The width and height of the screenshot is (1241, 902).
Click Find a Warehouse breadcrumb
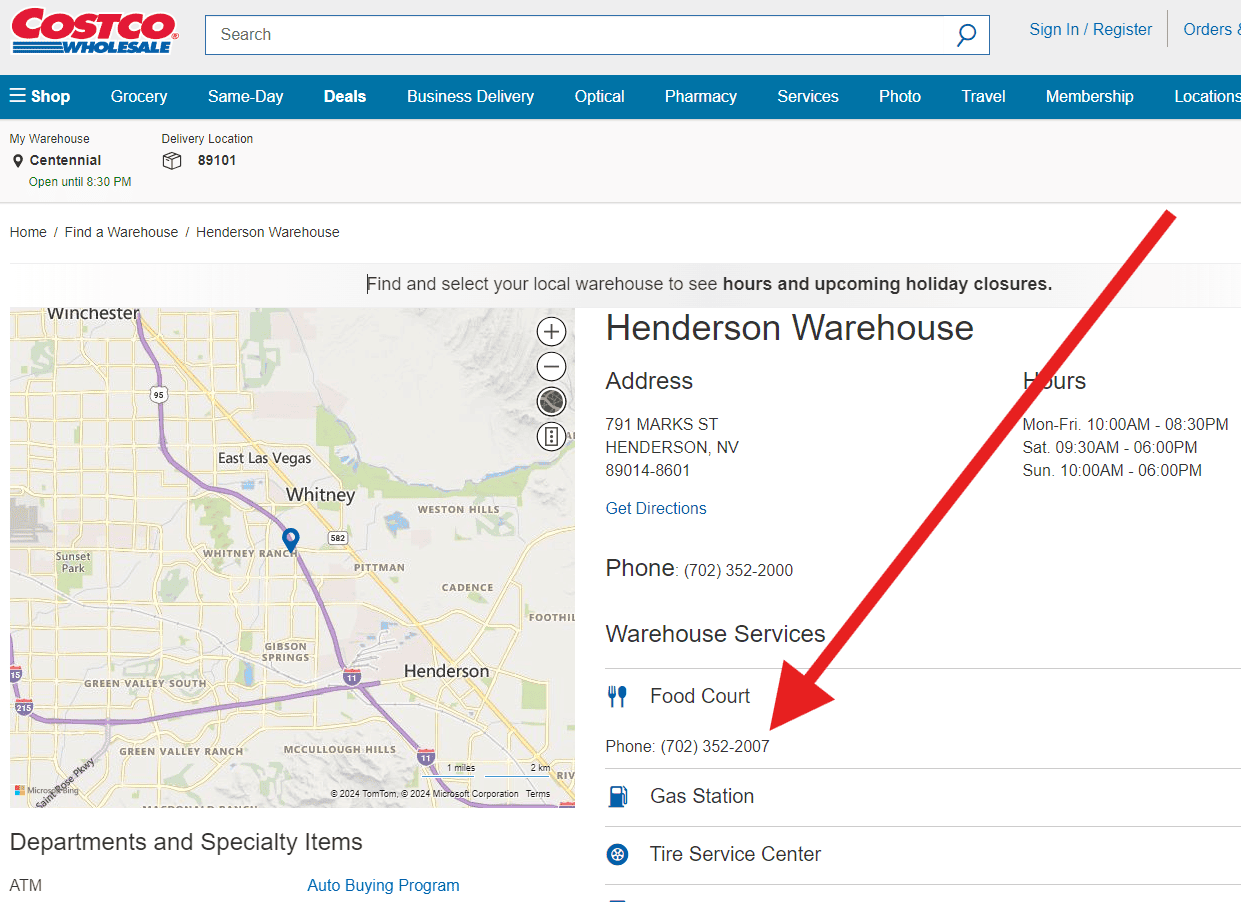121,232
